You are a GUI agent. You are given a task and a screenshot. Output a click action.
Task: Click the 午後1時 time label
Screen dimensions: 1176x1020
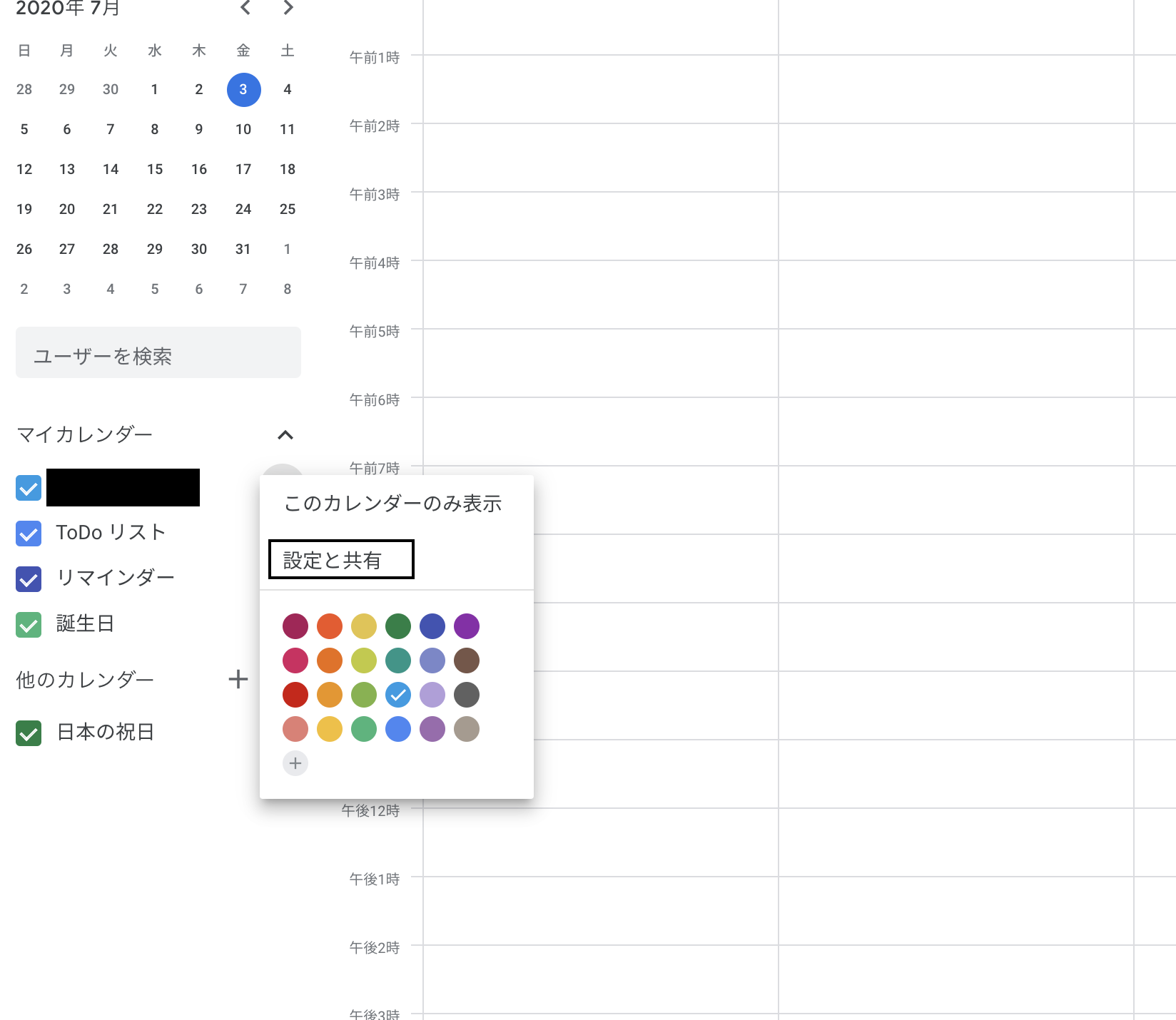[375, 879]
